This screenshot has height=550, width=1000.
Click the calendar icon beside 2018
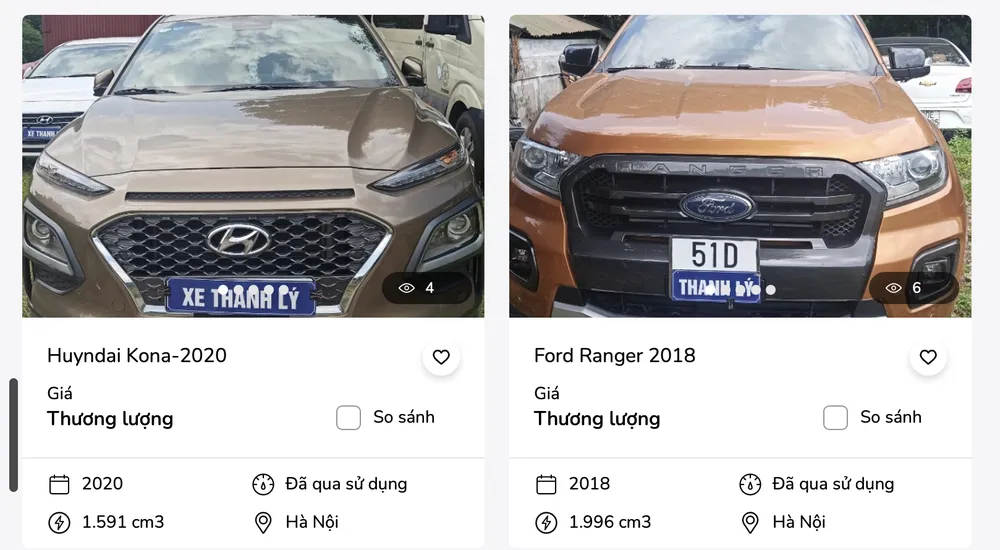pyautogui.click(x=546, y=484)
